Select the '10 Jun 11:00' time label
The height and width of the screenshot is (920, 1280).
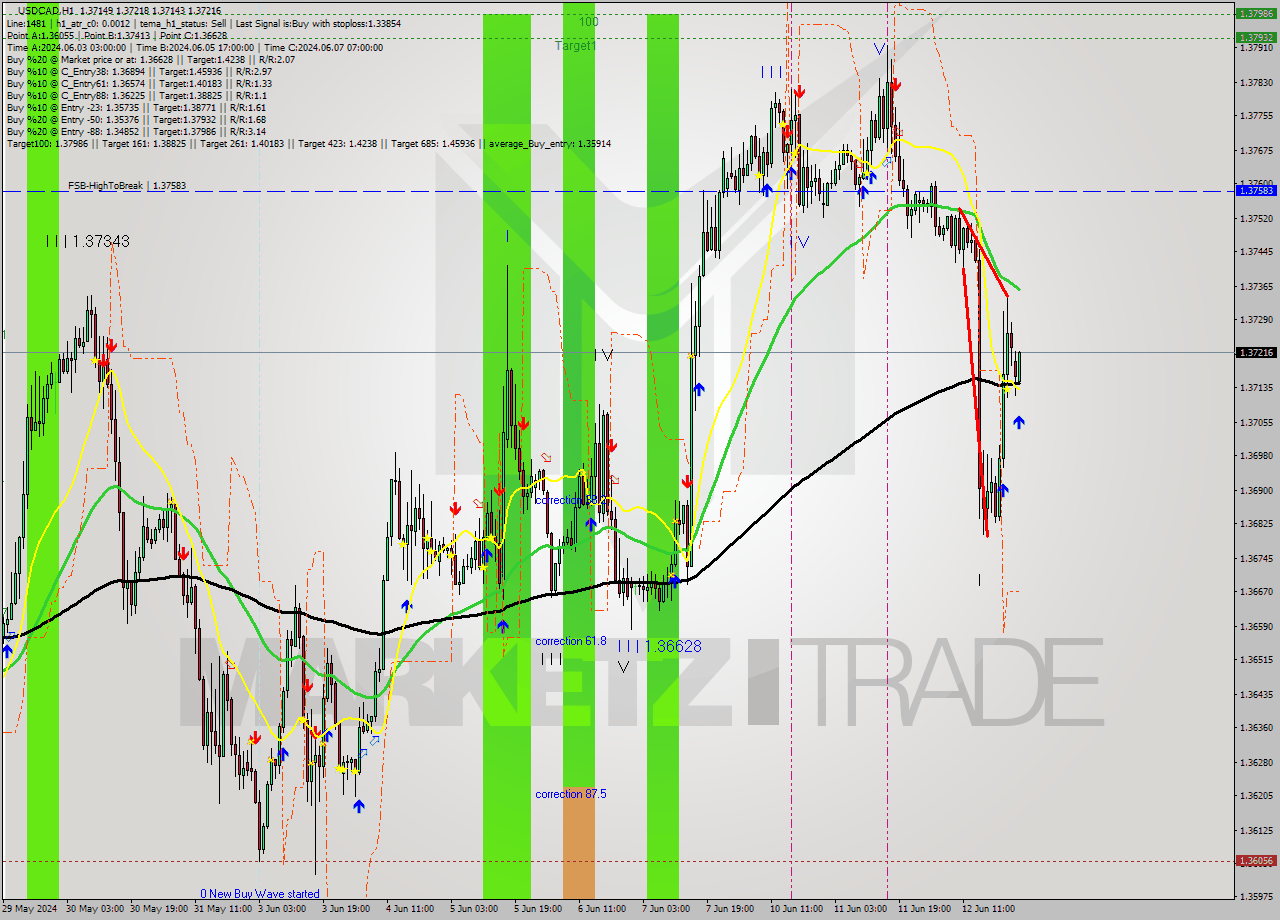point(797,909)
